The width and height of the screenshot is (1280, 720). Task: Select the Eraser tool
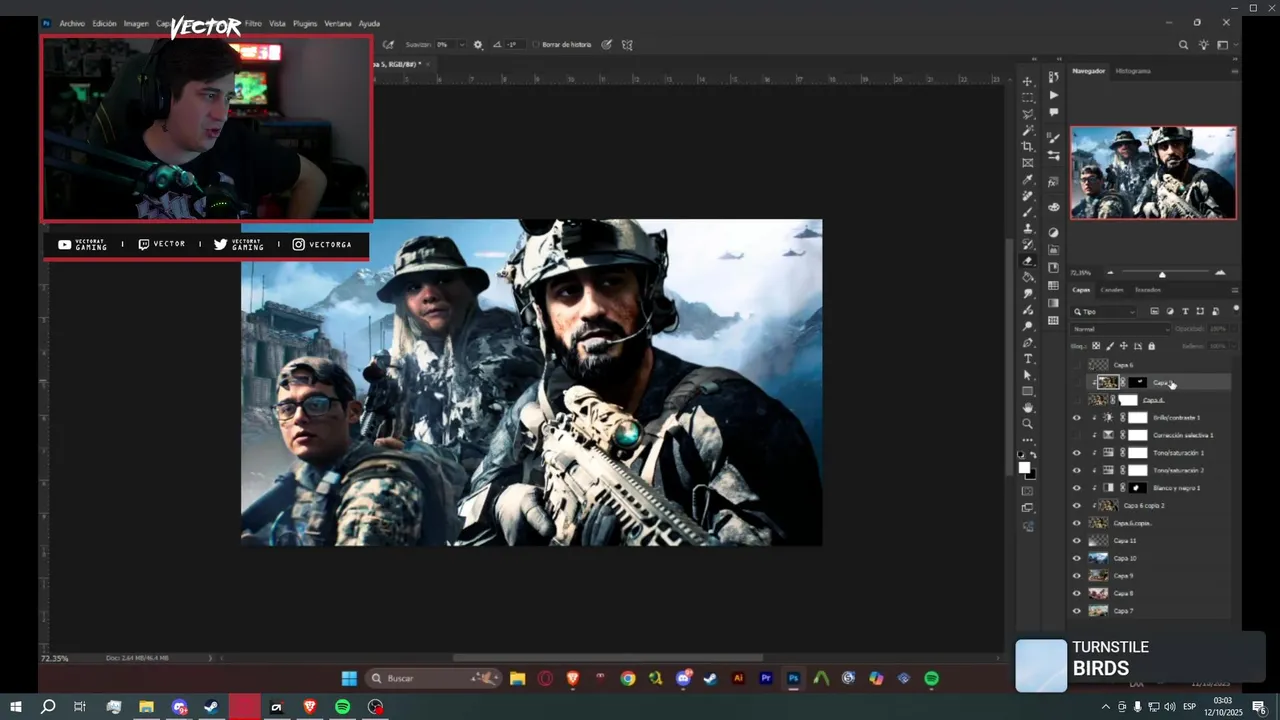(x=1027, y=261)
